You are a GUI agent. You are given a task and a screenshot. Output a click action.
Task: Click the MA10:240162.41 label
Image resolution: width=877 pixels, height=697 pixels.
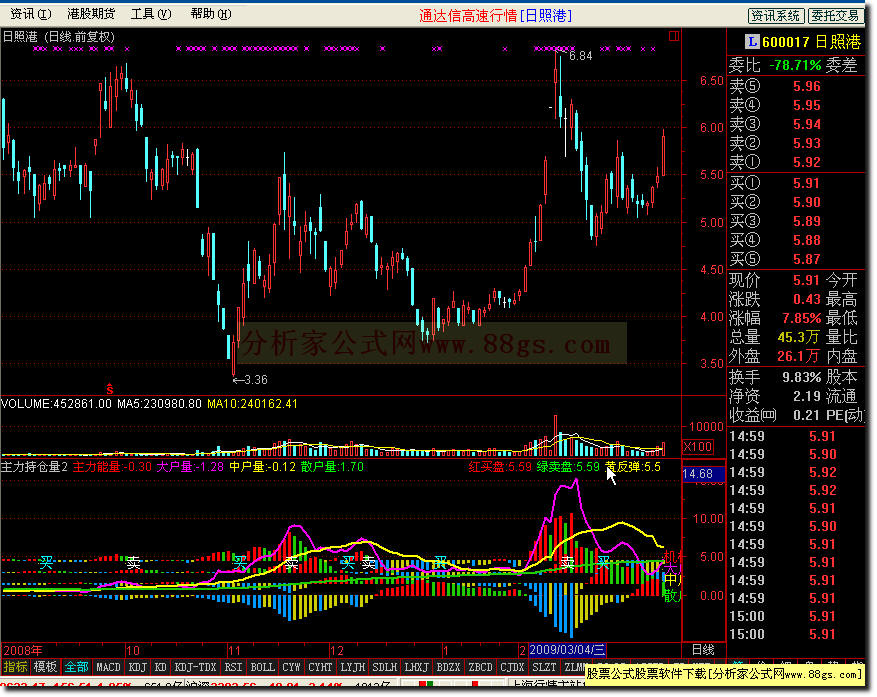pos(252,404)
